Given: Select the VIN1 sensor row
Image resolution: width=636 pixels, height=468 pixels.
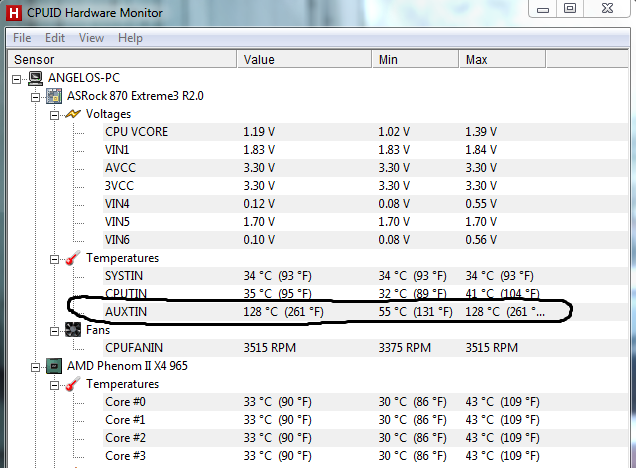Looking at the screenshot, I should pos(365,150).
